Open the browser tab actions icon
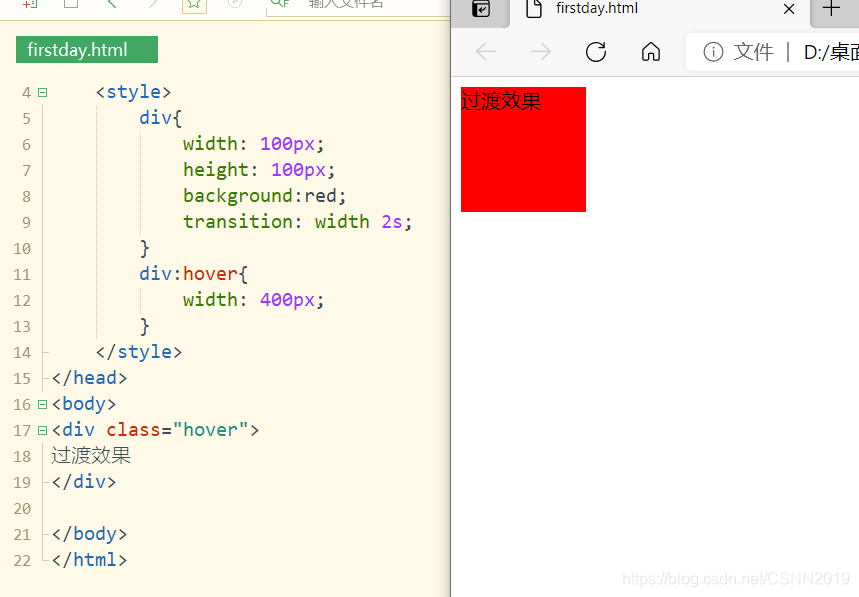This screenshot has height=597, width=859. (x=481, y=9)
